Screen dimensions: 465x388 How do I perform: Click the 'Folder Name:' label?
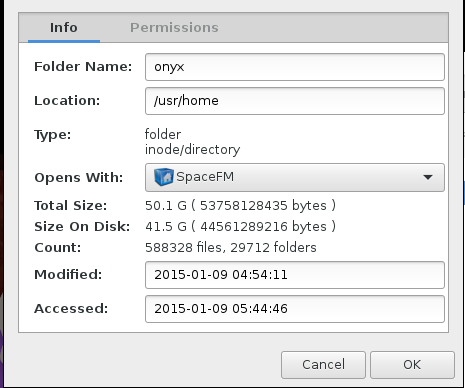pos(83,67)
